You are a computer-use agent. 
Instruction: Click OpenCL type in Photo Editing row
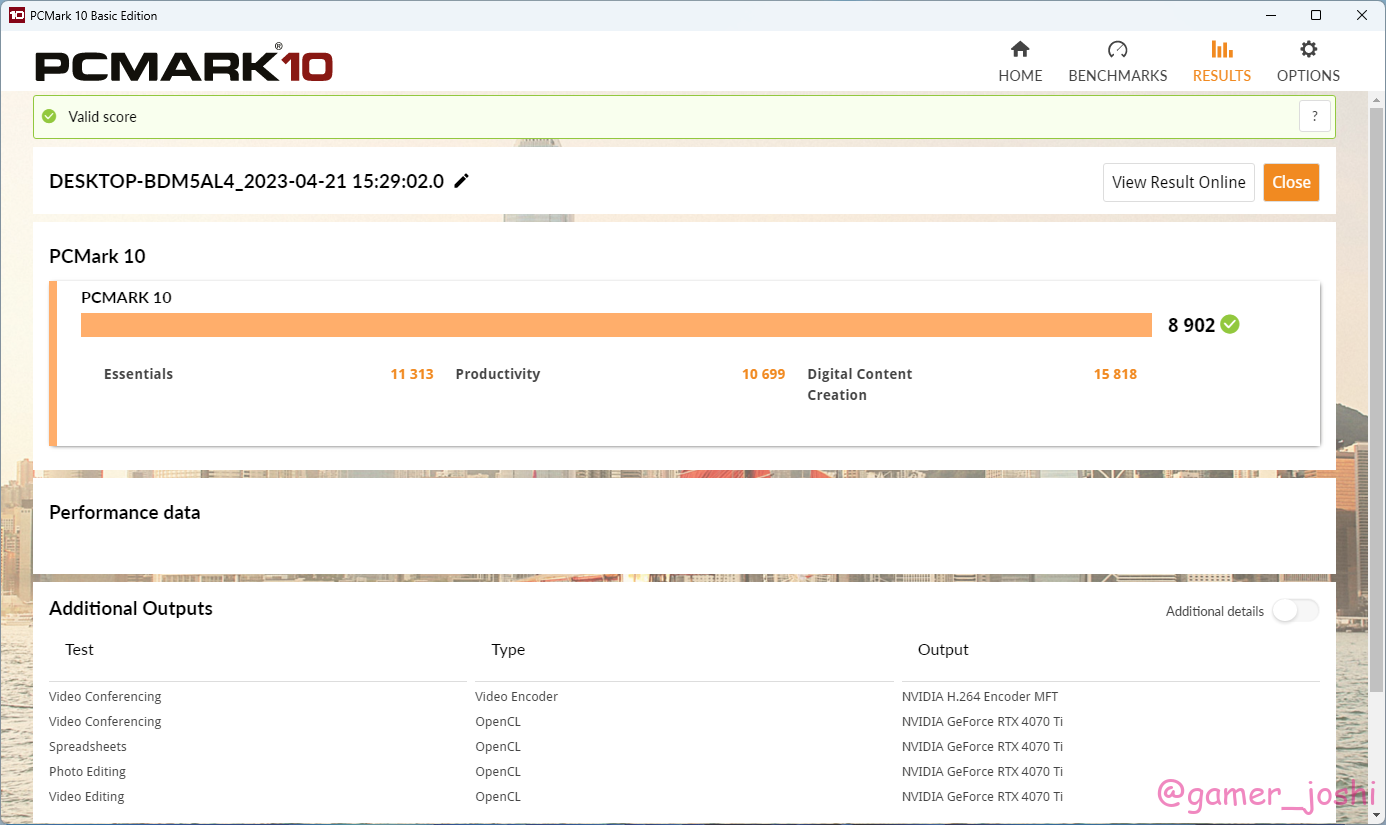click(x=498, y=771)
